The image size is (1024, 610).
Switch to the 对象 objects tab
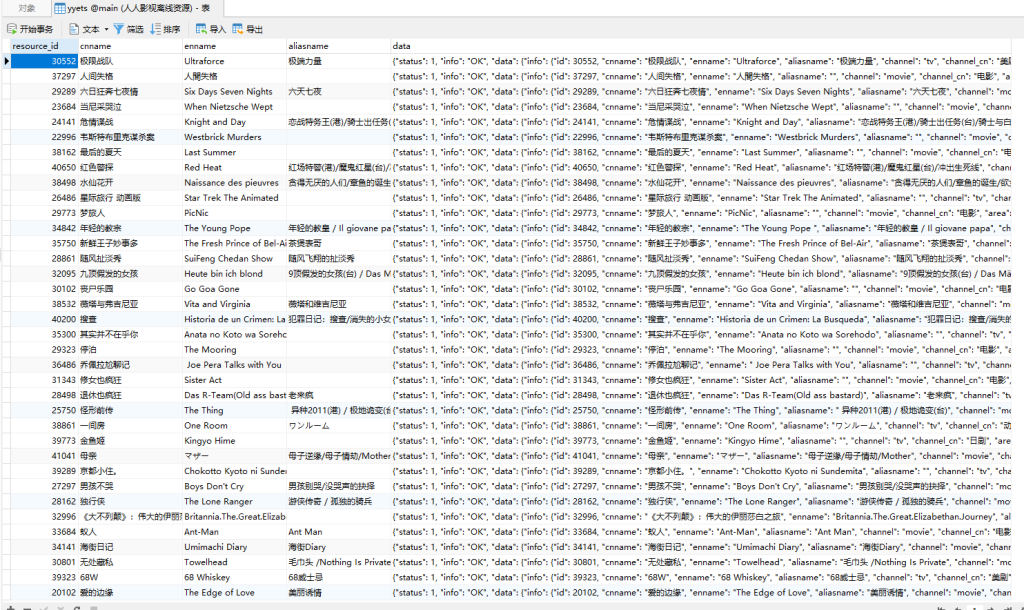[x=27, y=8]
